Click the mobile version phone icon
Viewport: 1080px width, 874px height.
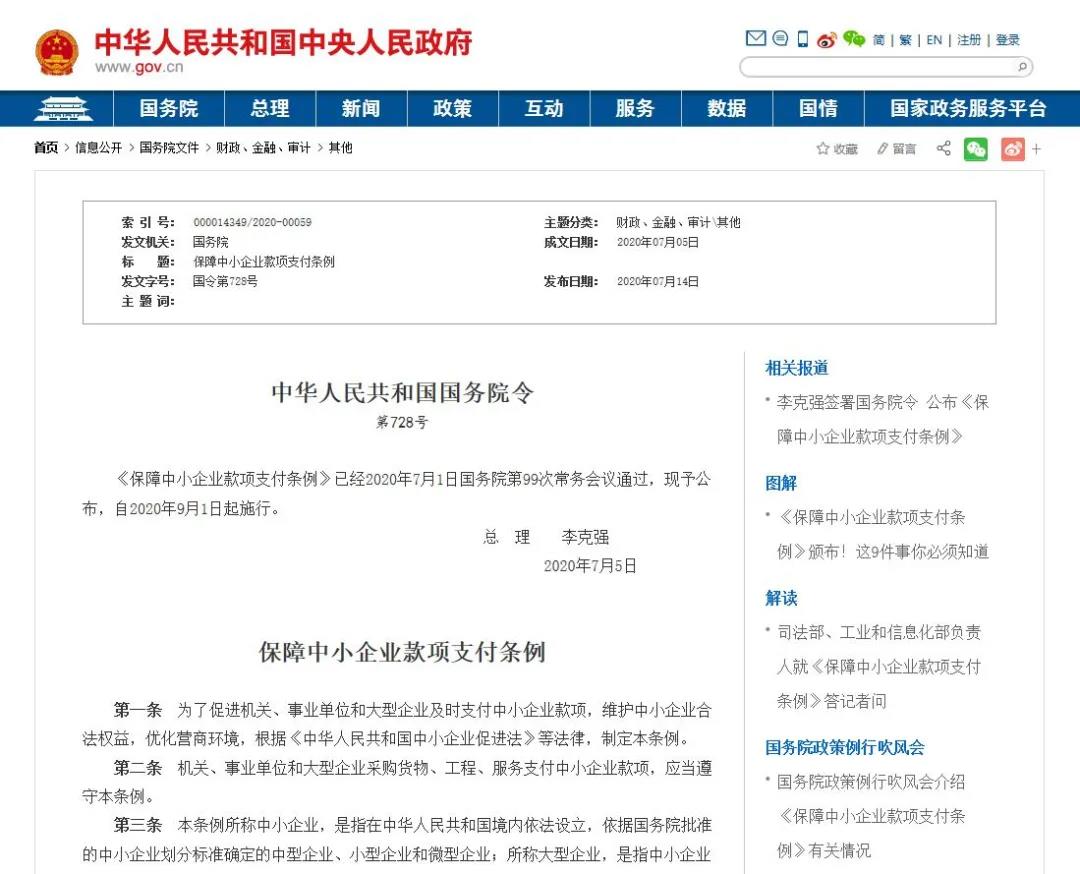803,40
